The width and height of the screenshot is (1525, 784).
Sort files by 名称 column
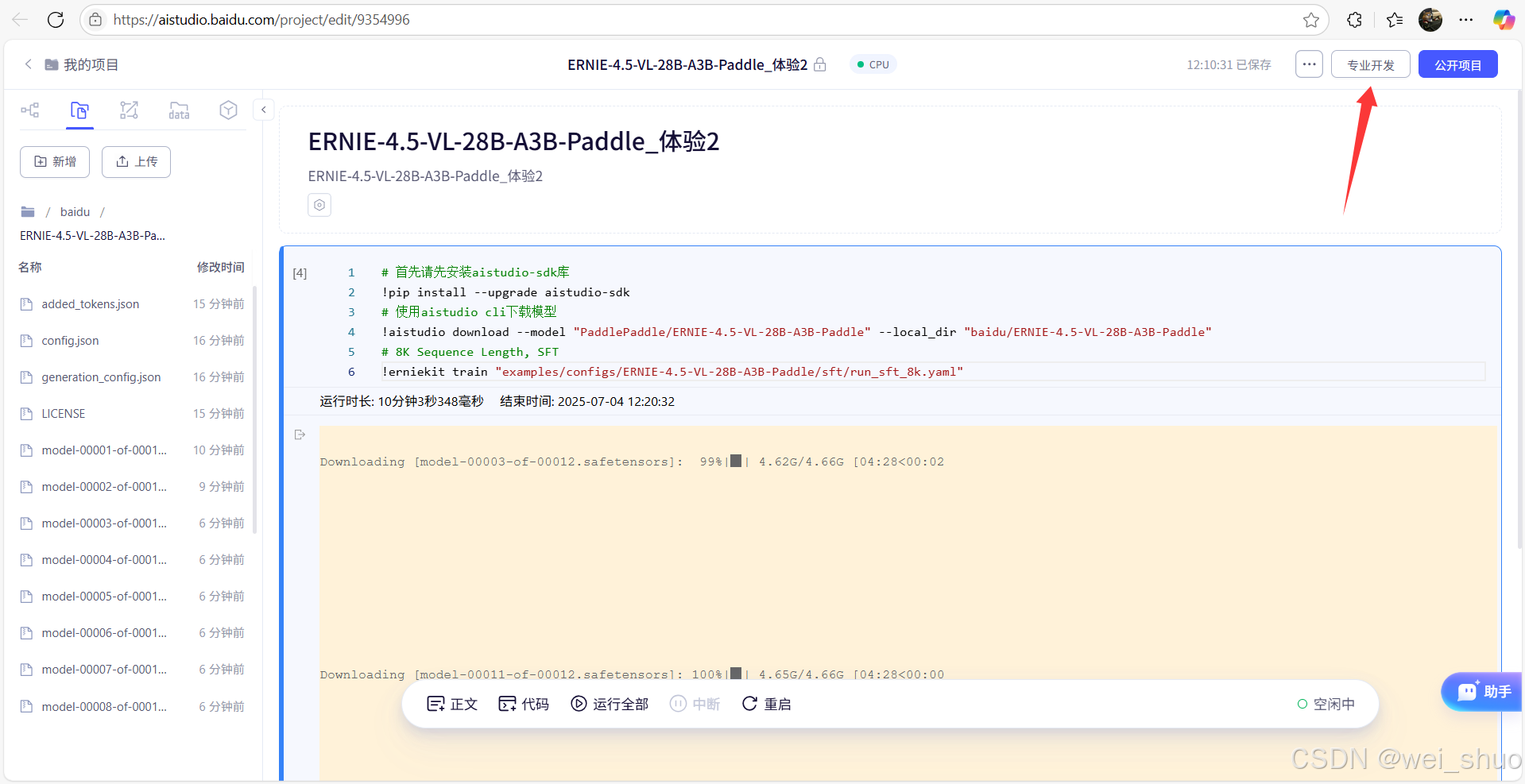point(30,267)
